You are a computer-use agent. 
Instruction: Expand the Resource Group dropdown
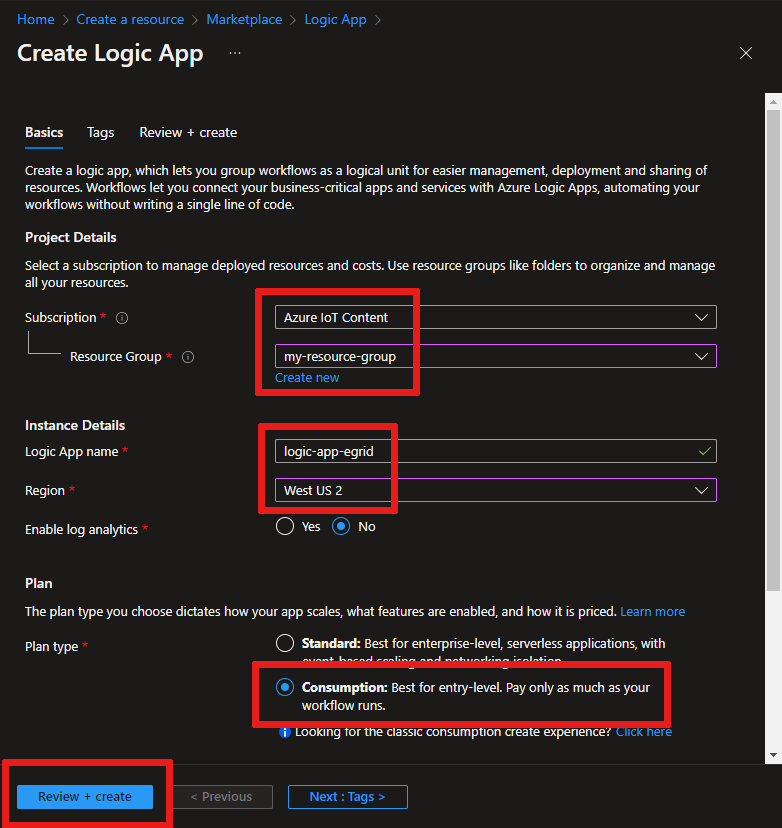point(496,356)
